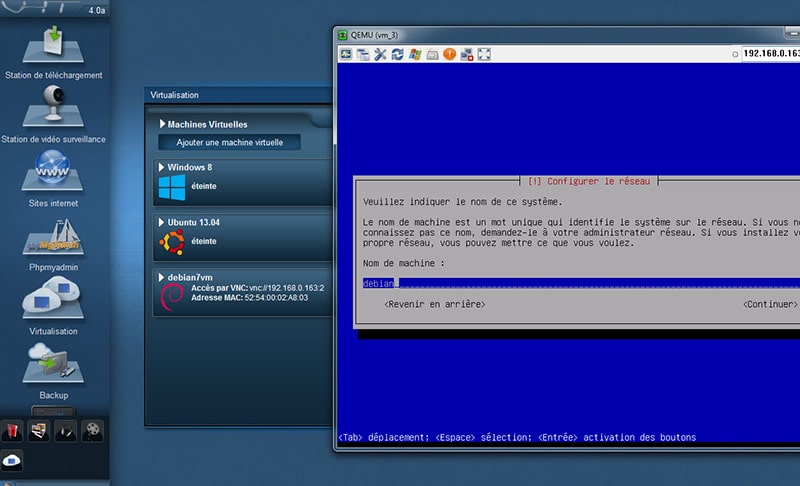Click the photo stack dock icon
800x486 pixels.
click(39, 431)
